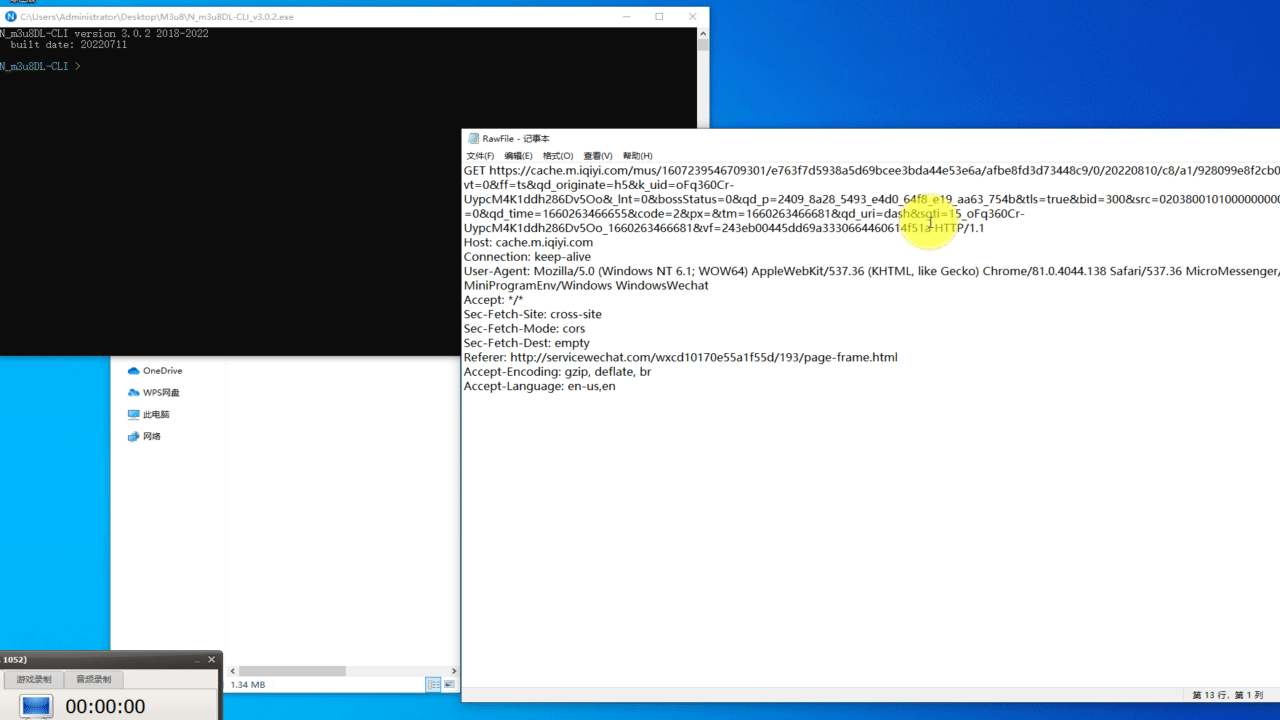Click the Explorer horizontal scrollbar thumb
The image size is (1280, 720).
click(292, 671)
